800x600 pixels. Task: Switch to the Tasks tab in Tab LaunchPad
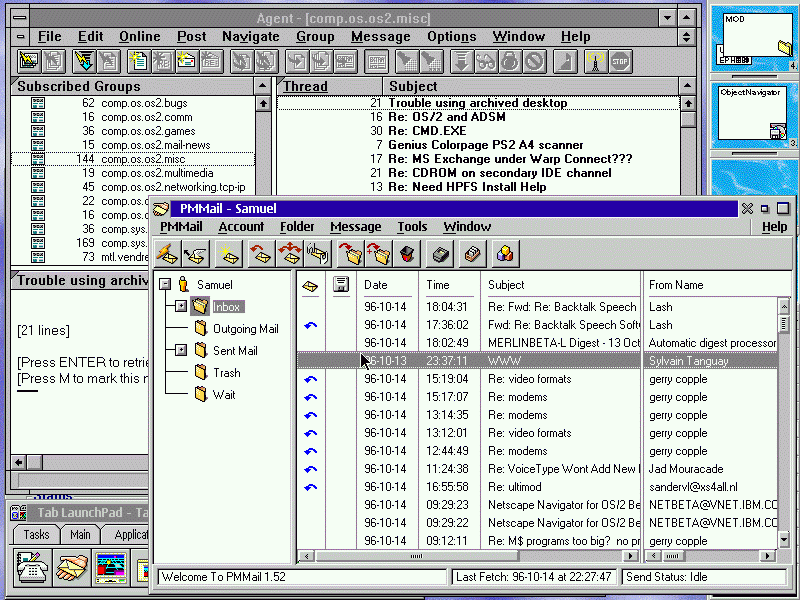[36, 535]
